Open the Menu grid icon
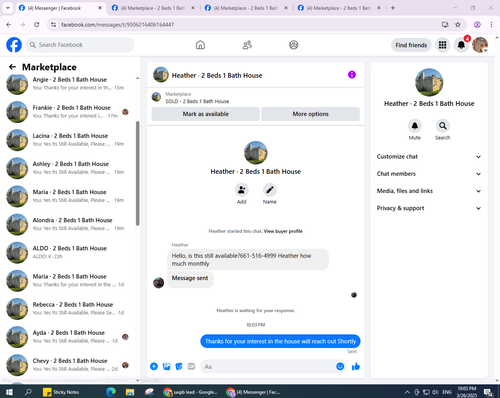 click(x=442, y=45)
